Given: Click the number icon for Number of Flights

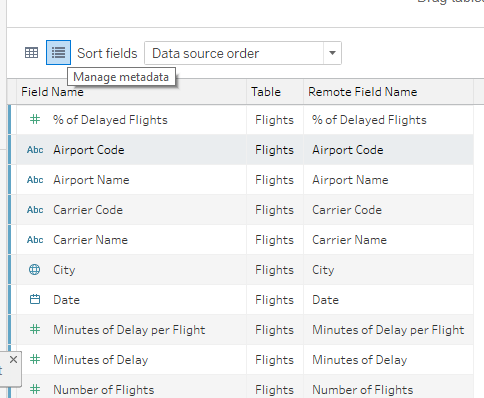Looking at the screenshot, I should pos(35,389).
